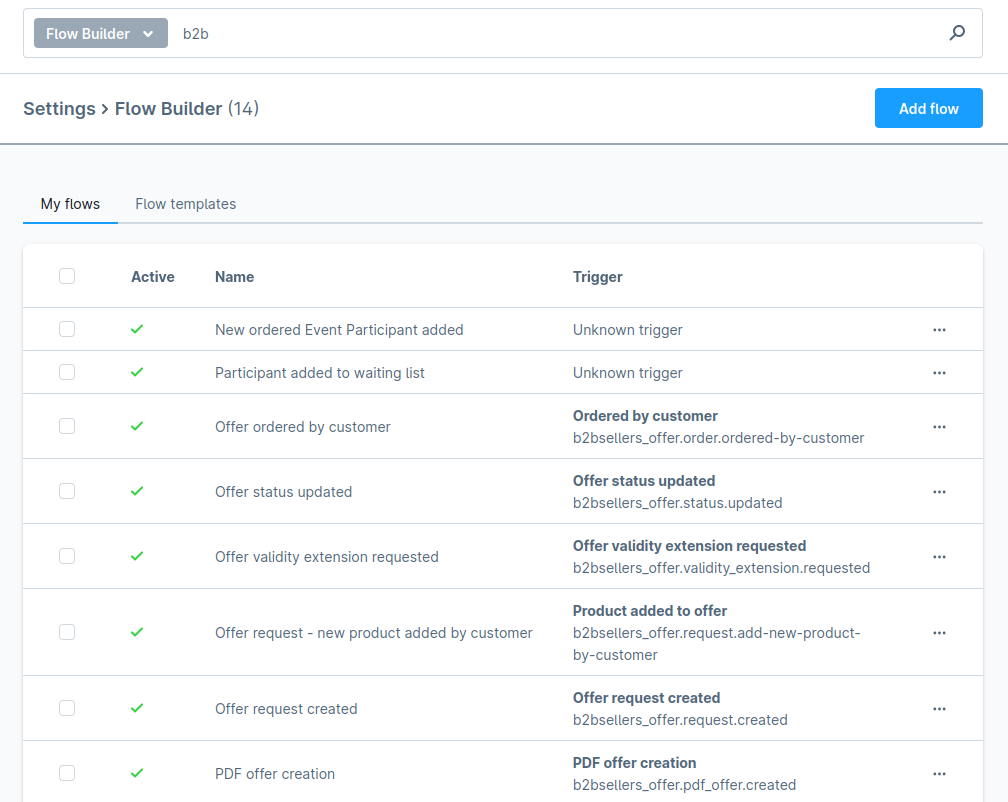Viewport: 1008px width, 802px height.
Task: Check the PDF offer creation row checkbox
Action: (x=67, y=773)
